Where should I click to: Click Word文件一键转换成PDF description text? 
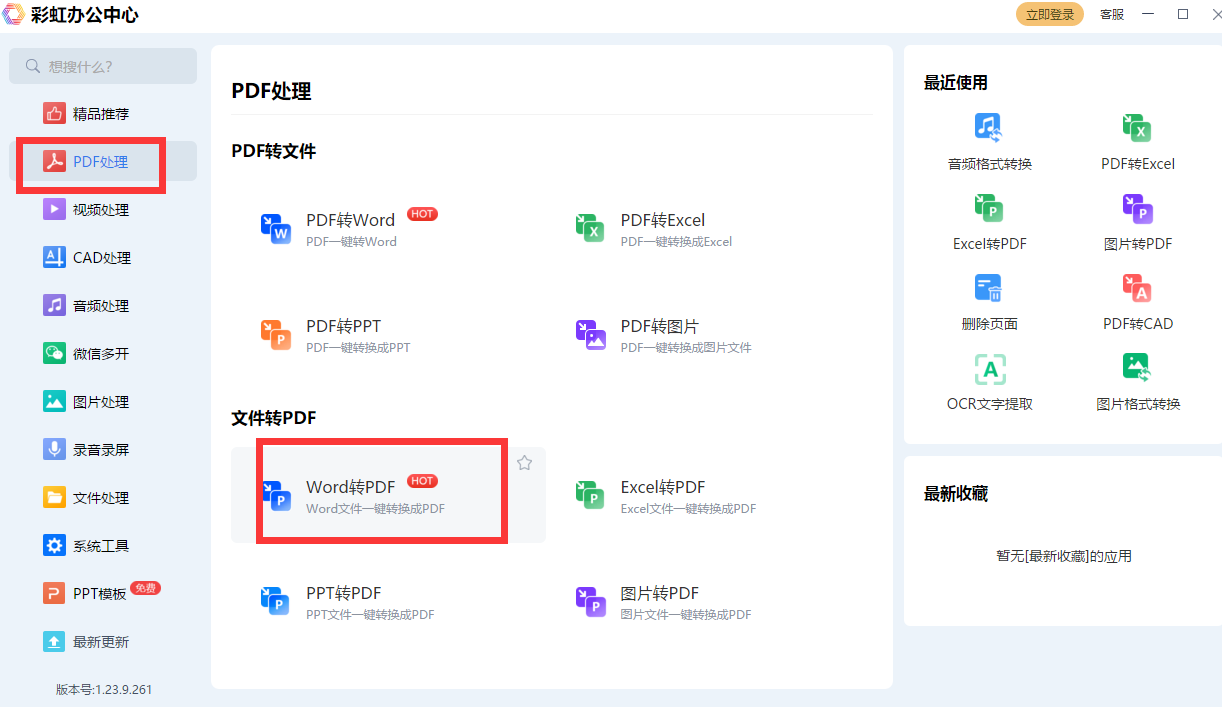[375, 509]
